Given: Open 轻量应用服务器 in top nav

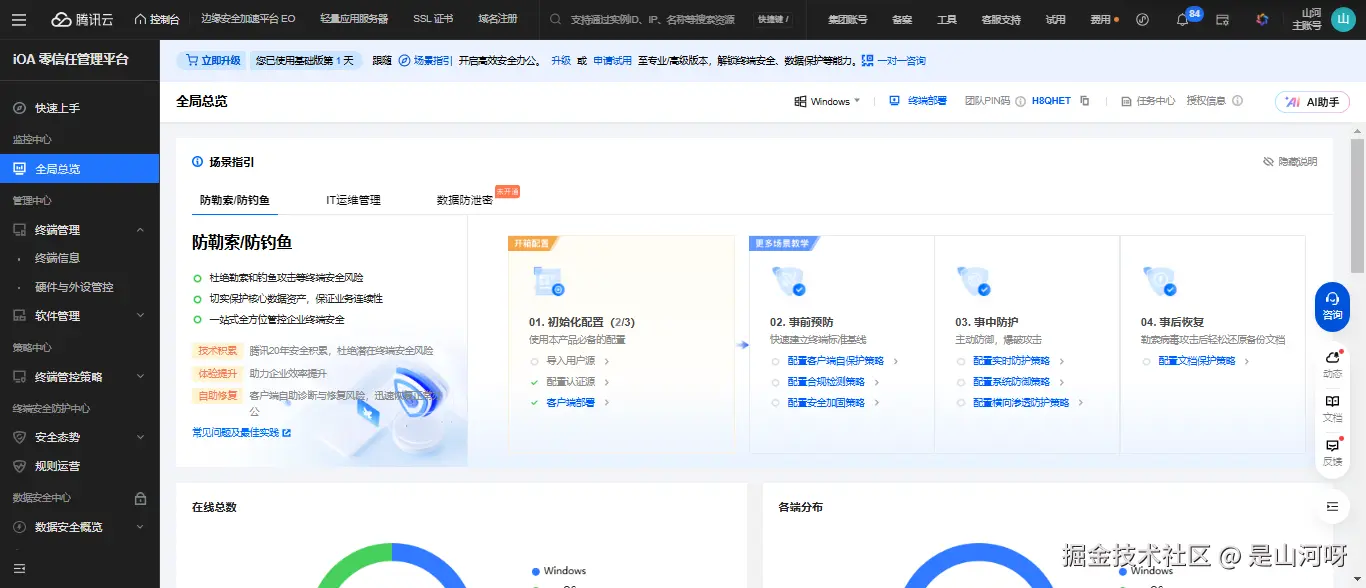Looking at the screenshot, I should [354, 19].
